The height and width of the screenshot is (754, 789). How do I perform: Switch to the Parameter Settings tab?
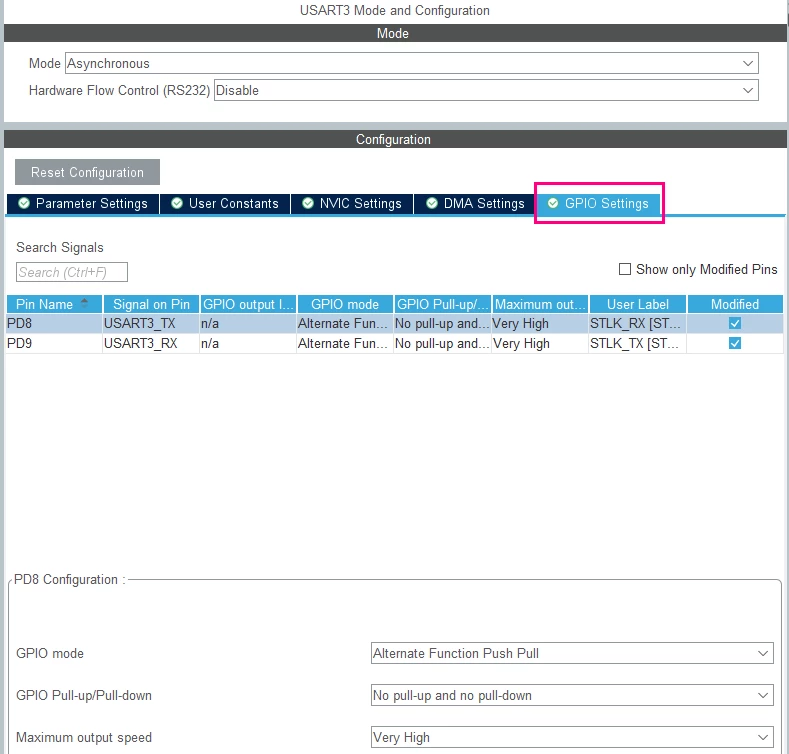pyautogui.click(x=83, y=204)
